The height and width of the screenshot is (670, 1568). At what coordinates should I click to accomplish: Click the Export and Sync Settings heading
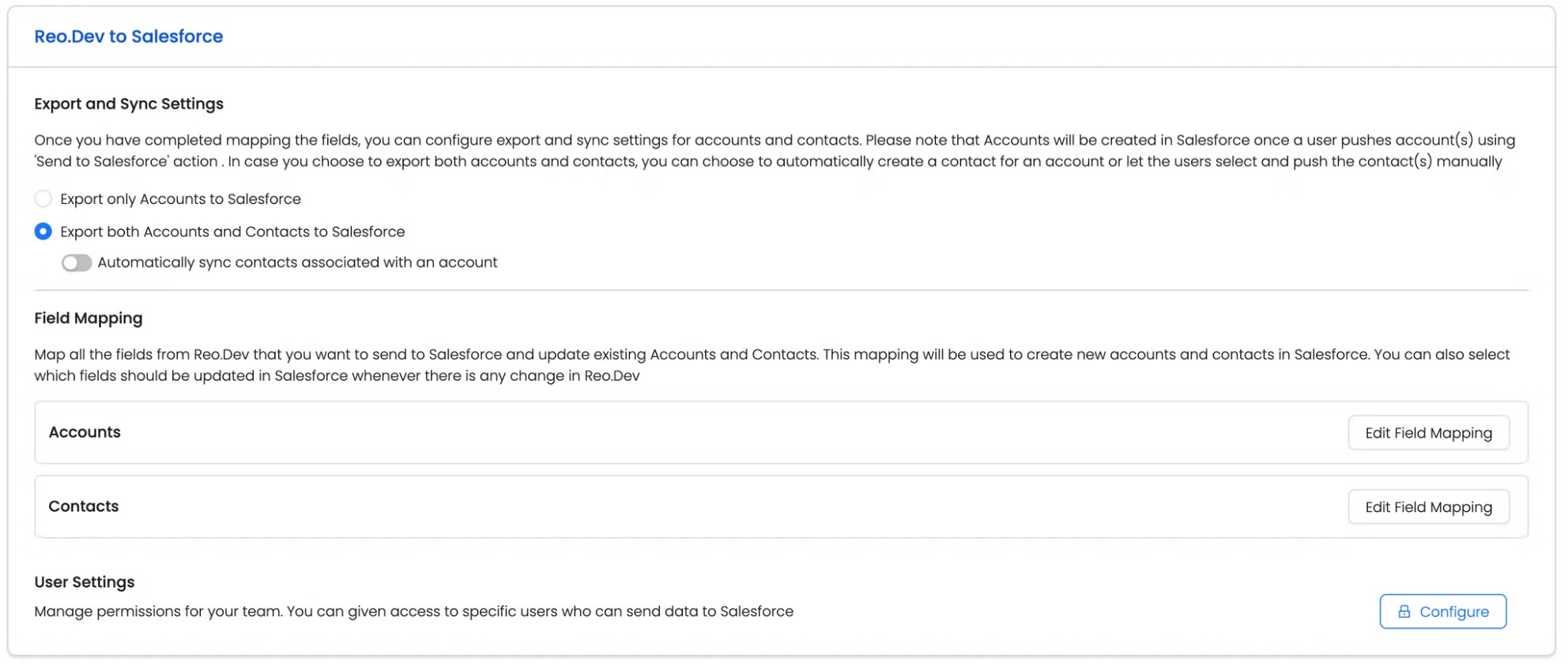(129, 104)
